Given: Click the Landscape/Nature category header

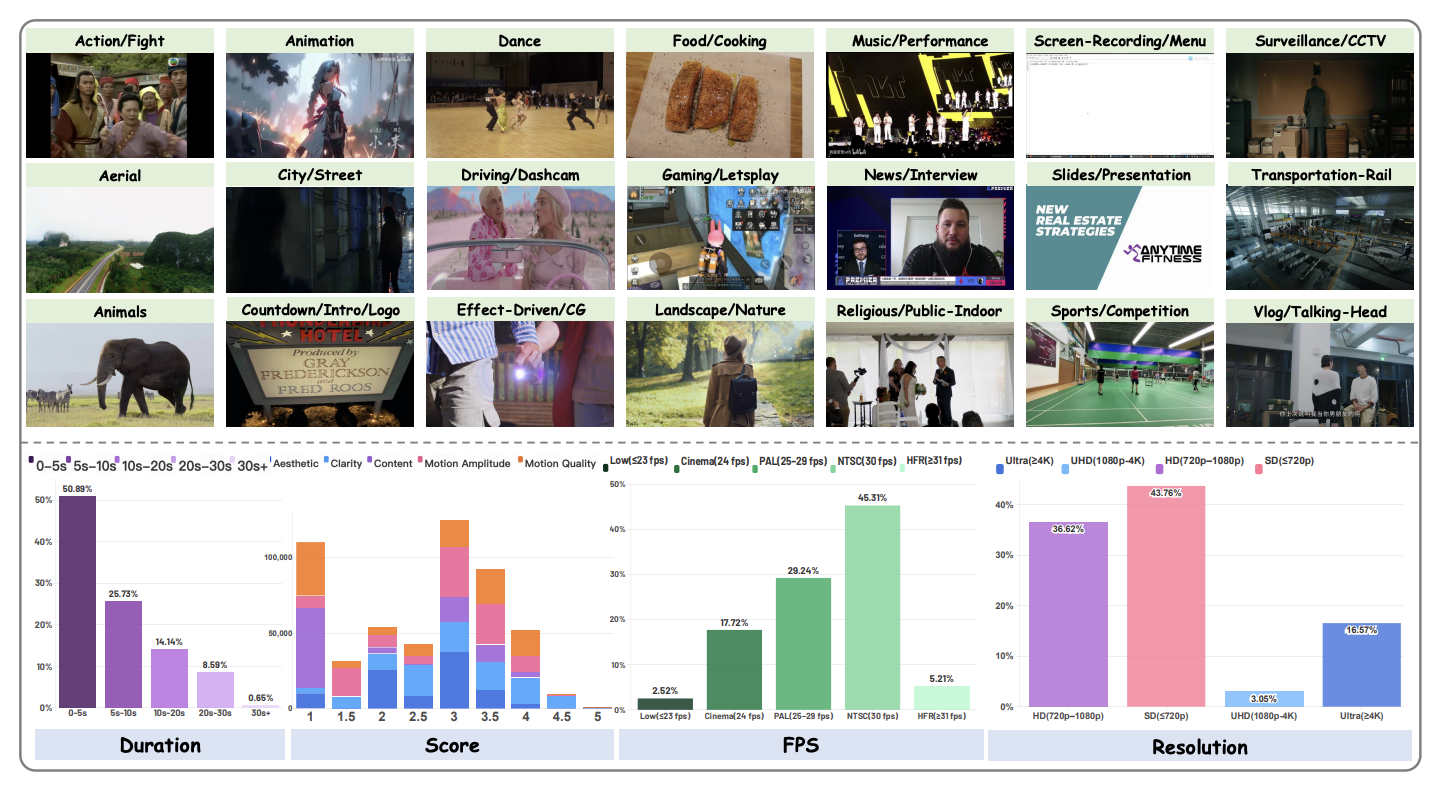Looking at the screenshot, I should tap(719, 310).
